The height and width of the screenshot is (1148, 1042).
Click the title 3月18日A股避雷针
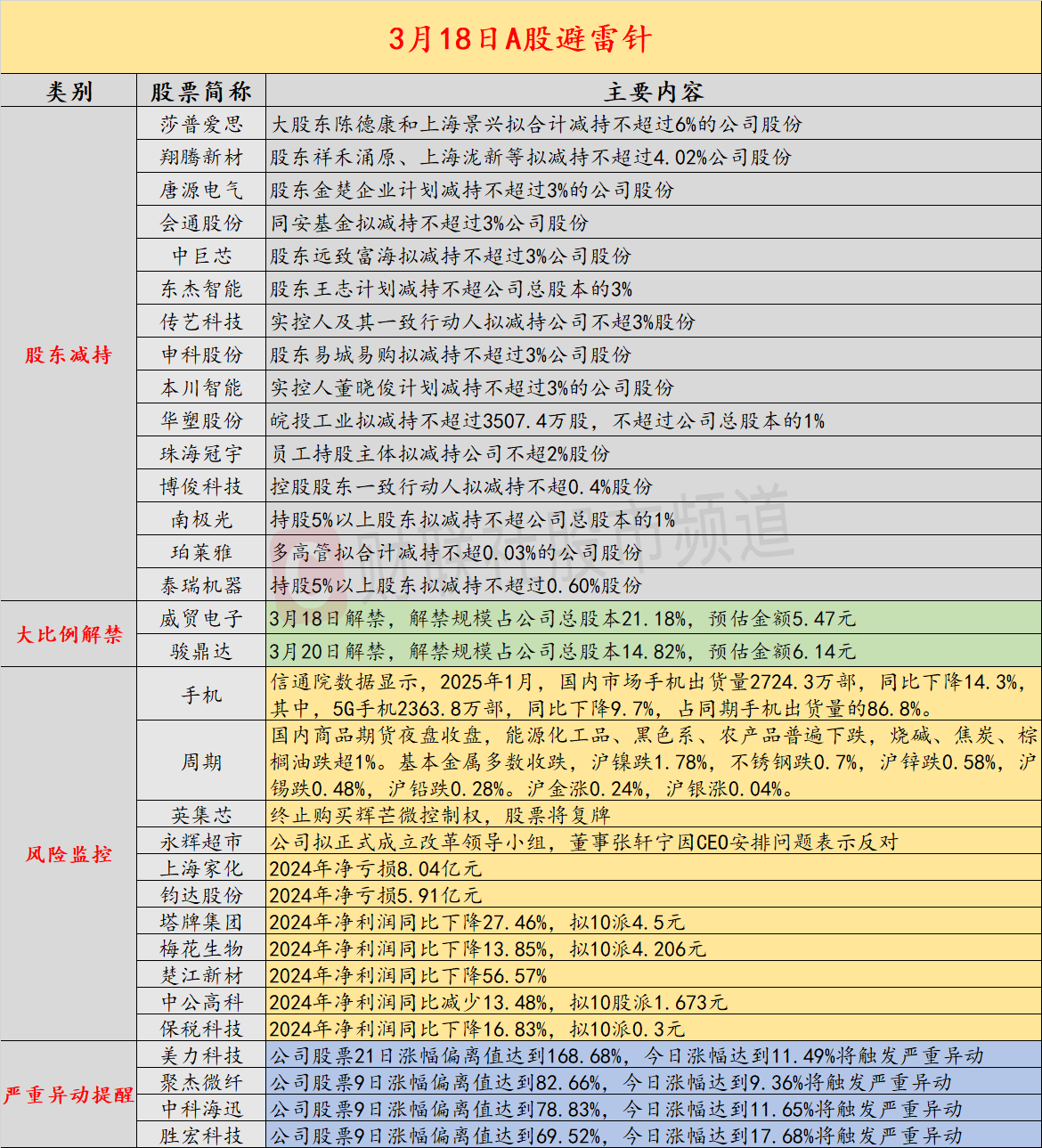tap(520, 38)
